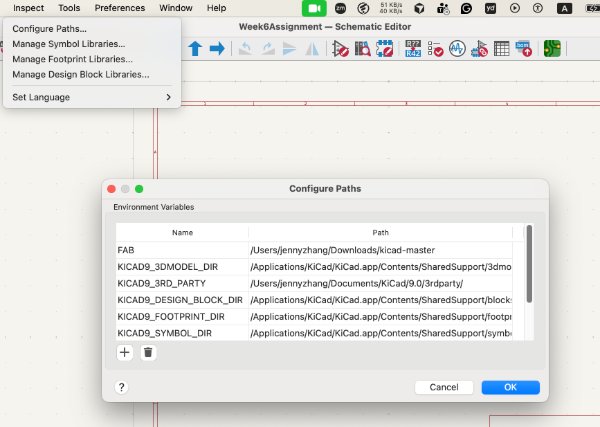Click the rotate counterclockwise toolbar icon
This screenshot has width=600, height=427.
[245, 49]
